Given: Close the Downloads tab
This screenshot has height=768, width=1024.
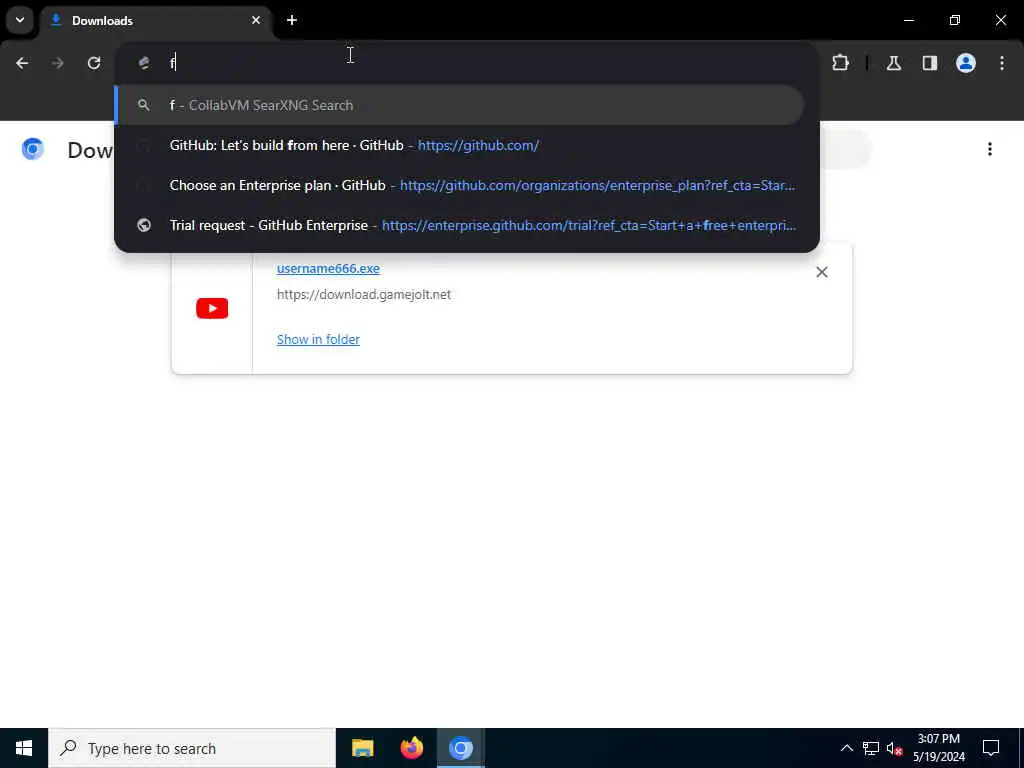Looking at the screenshot, I should tap(256, 20).
